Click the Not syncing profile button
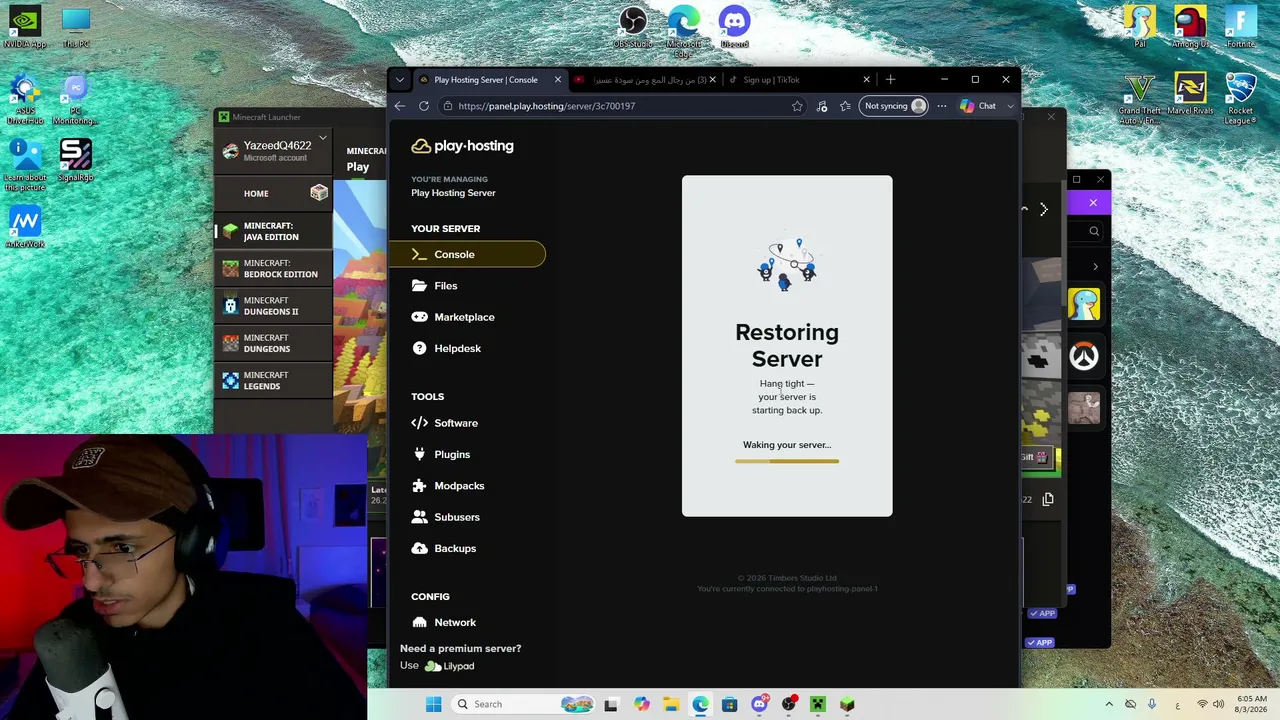The image size is (1280, 720). pos(894,106)
